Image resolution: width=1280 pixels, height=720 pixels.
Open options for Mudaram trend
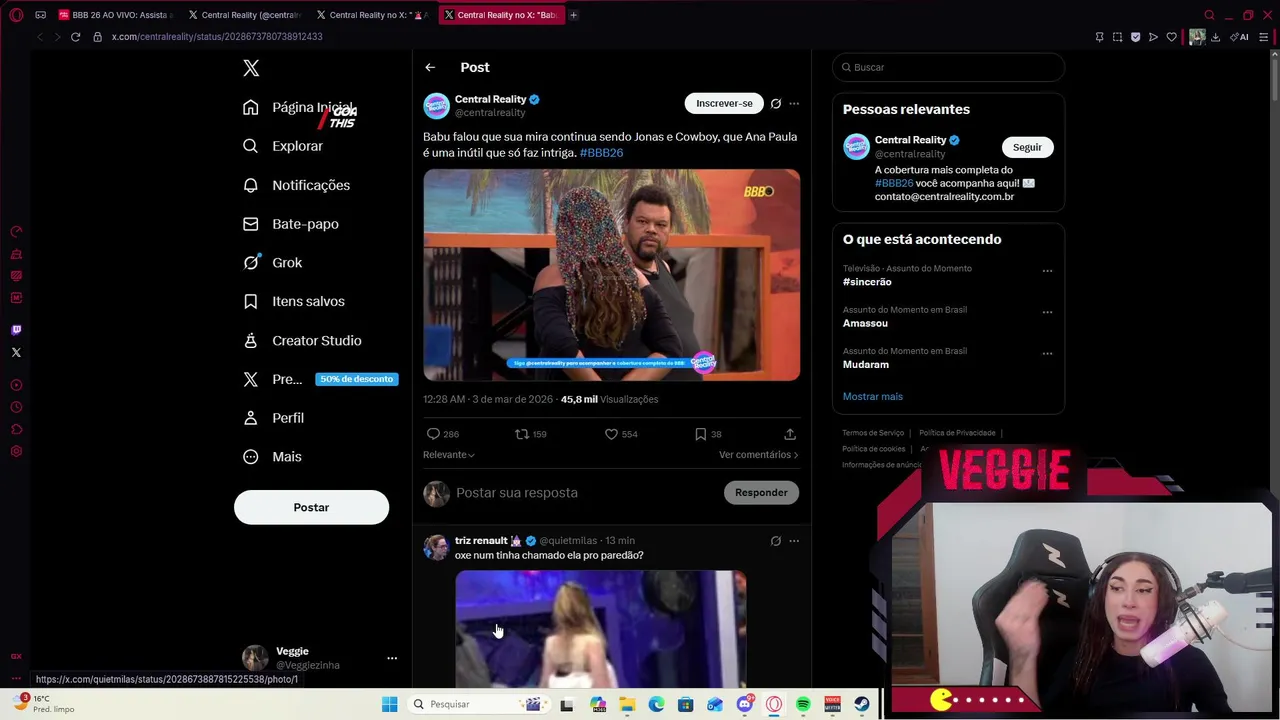[1047, 354]
